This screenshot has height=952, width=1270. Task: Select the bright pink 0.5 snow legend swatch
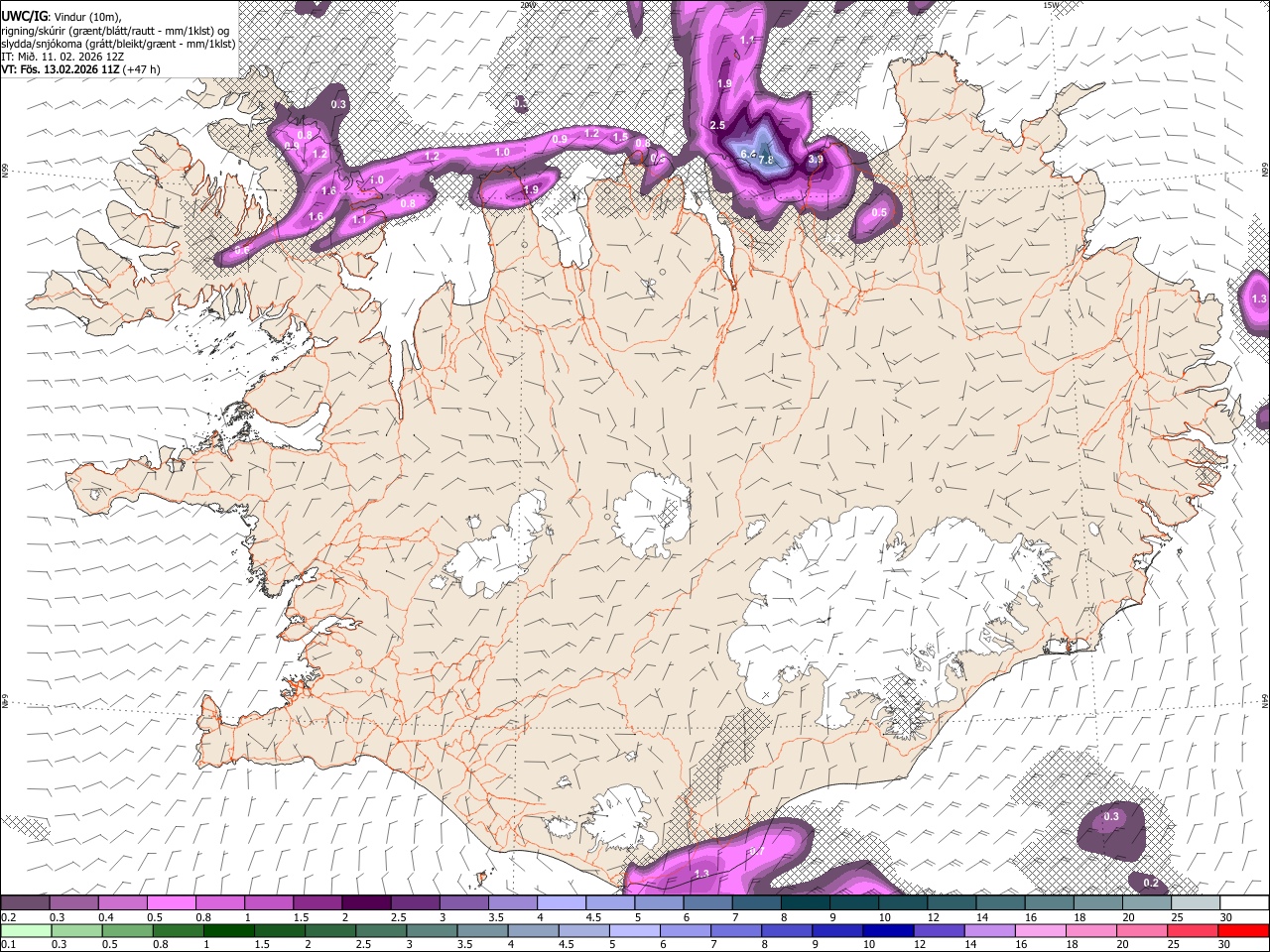point(171,903)
